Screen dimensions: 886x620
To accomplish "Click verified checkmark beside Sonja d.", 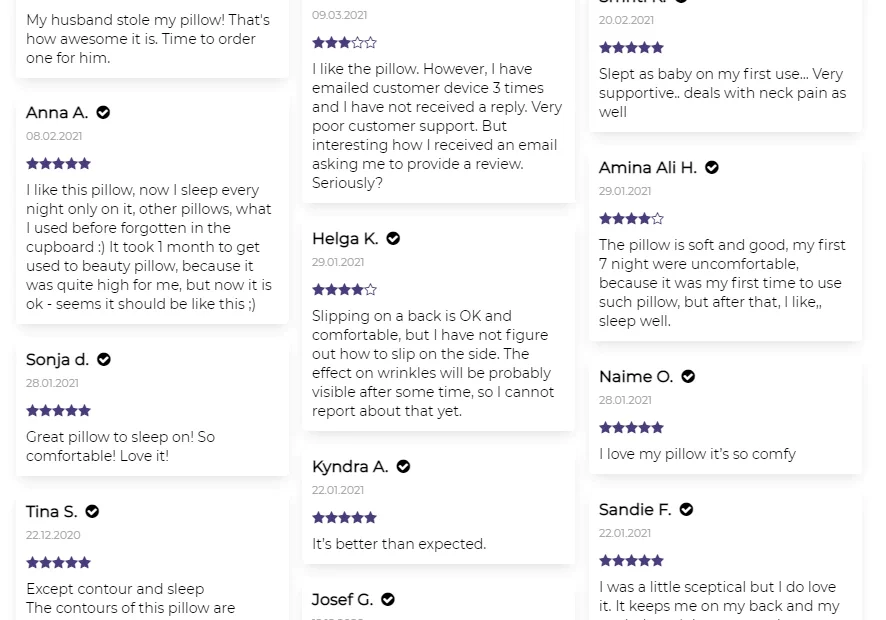I will (x=104, y=360).
